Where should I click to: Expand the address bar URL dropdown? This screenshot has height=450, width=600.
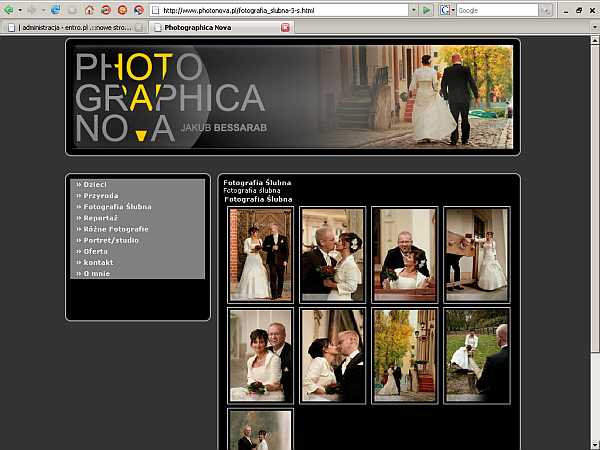pos(412,10)
